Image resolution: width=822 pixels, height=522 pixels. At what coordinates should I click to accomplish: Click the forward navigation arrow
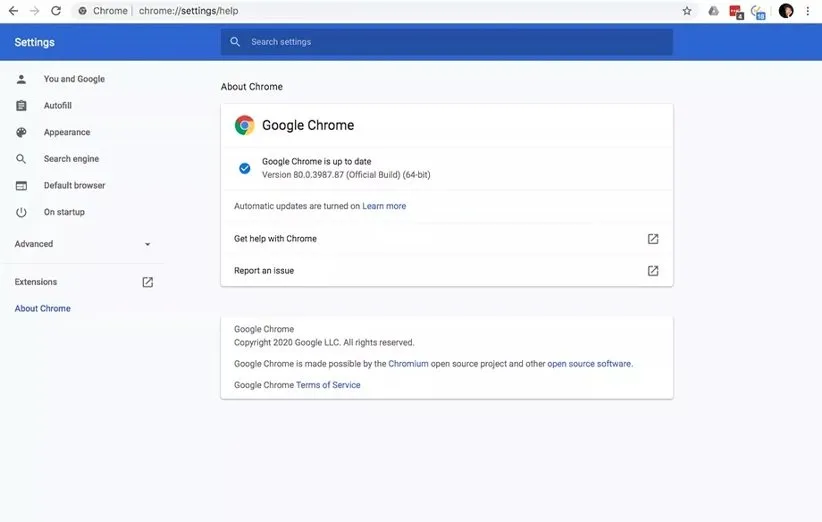(x=35, y=11)
